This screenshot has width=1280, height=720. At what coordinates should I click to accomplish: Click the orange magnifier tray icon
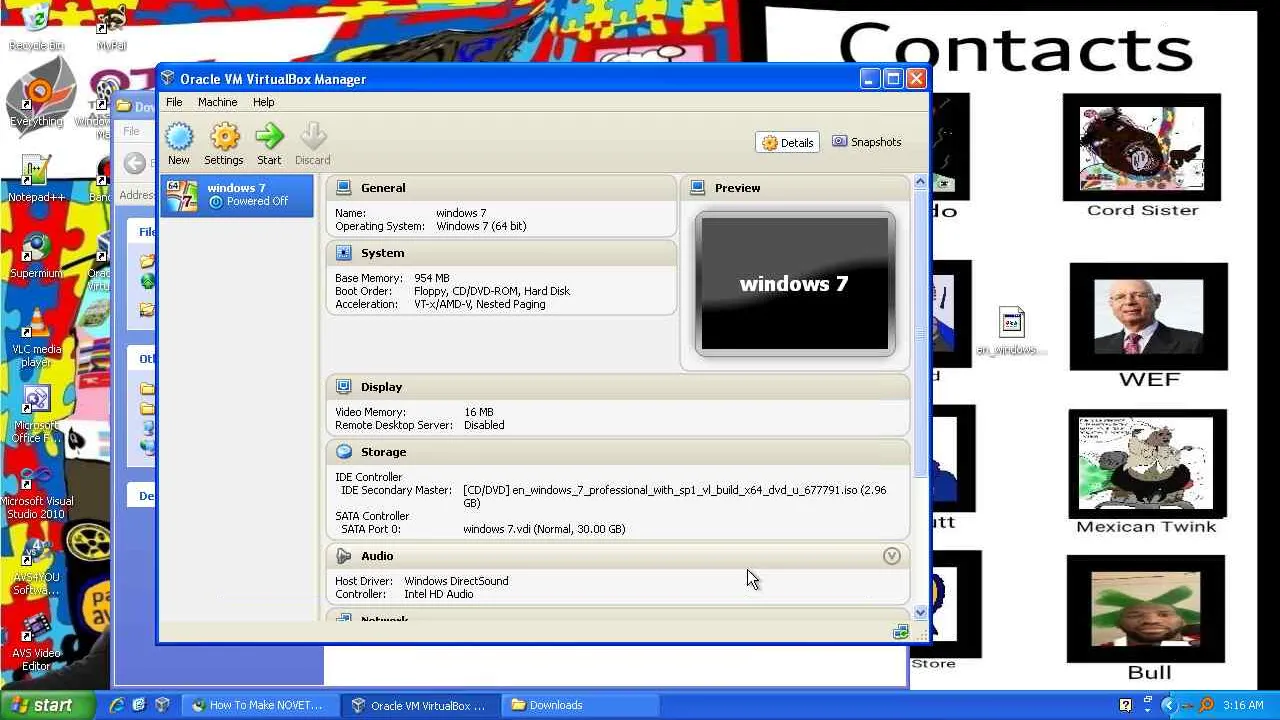pyautogui.click(x=1205, y=705)
